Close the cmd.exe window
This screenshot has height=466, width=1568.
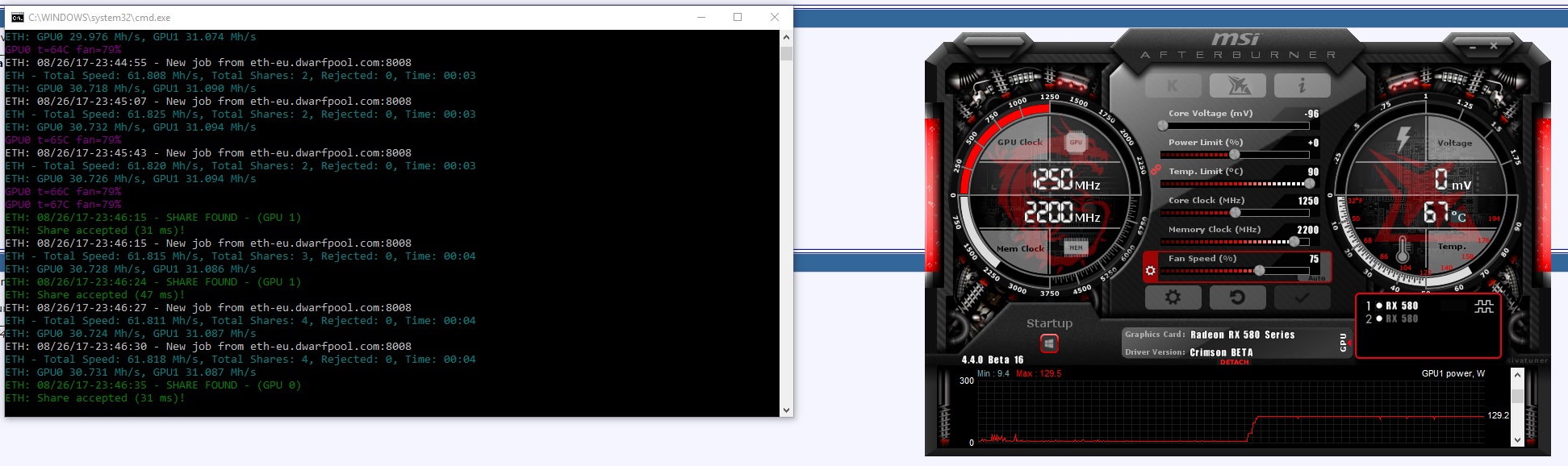click(775, 17)
